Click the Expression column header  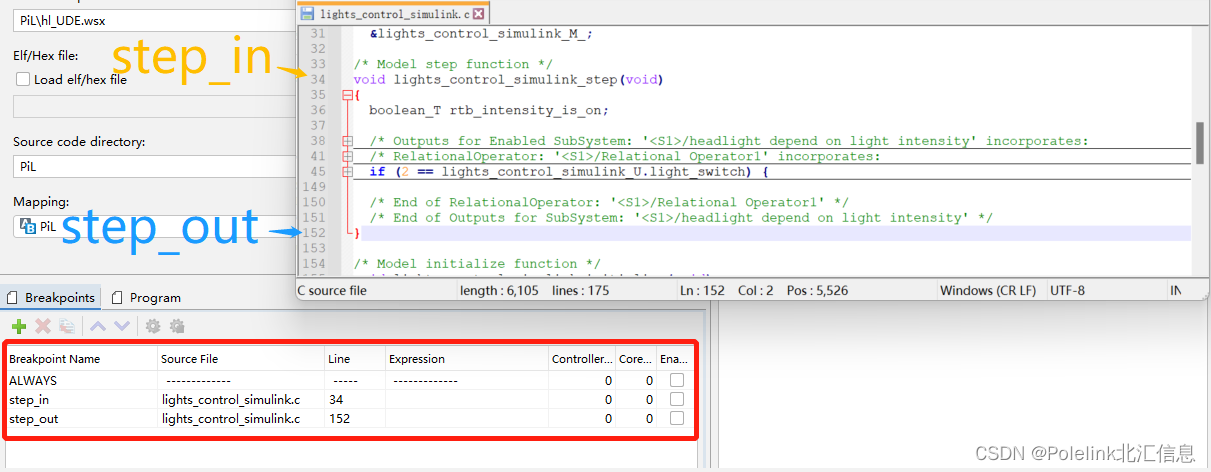tap(466, 358)
